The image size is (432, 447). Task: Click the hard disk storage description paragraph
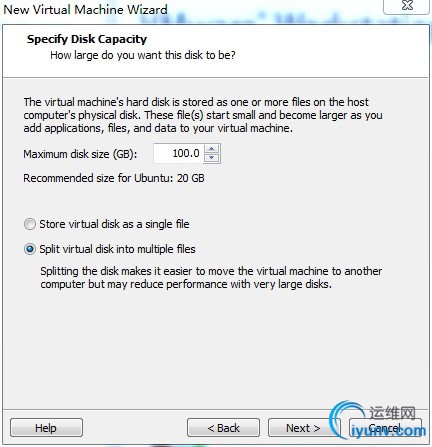(203, 115)
